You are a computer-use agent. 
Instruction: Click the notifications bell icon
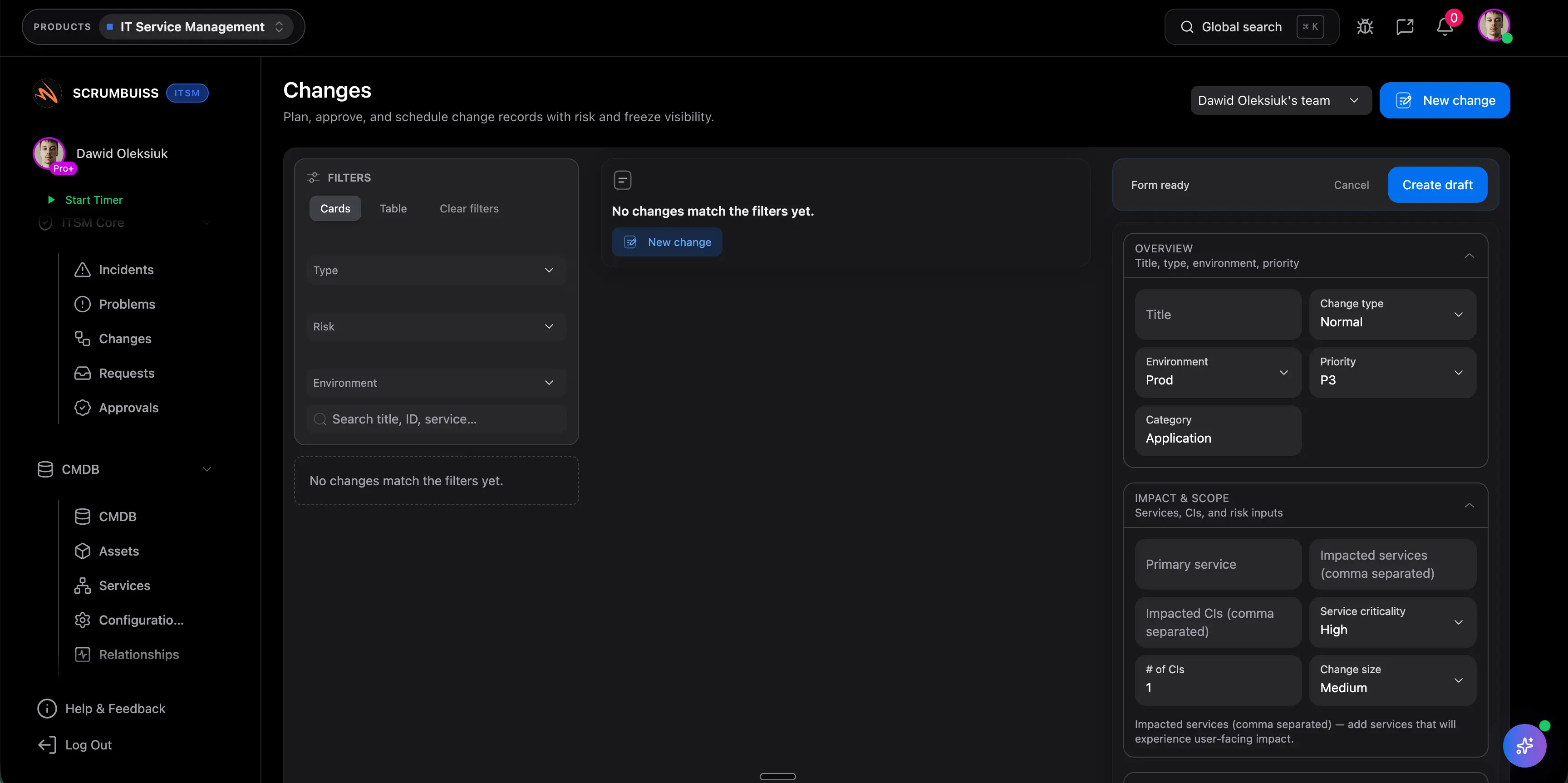click(1445, 26)
